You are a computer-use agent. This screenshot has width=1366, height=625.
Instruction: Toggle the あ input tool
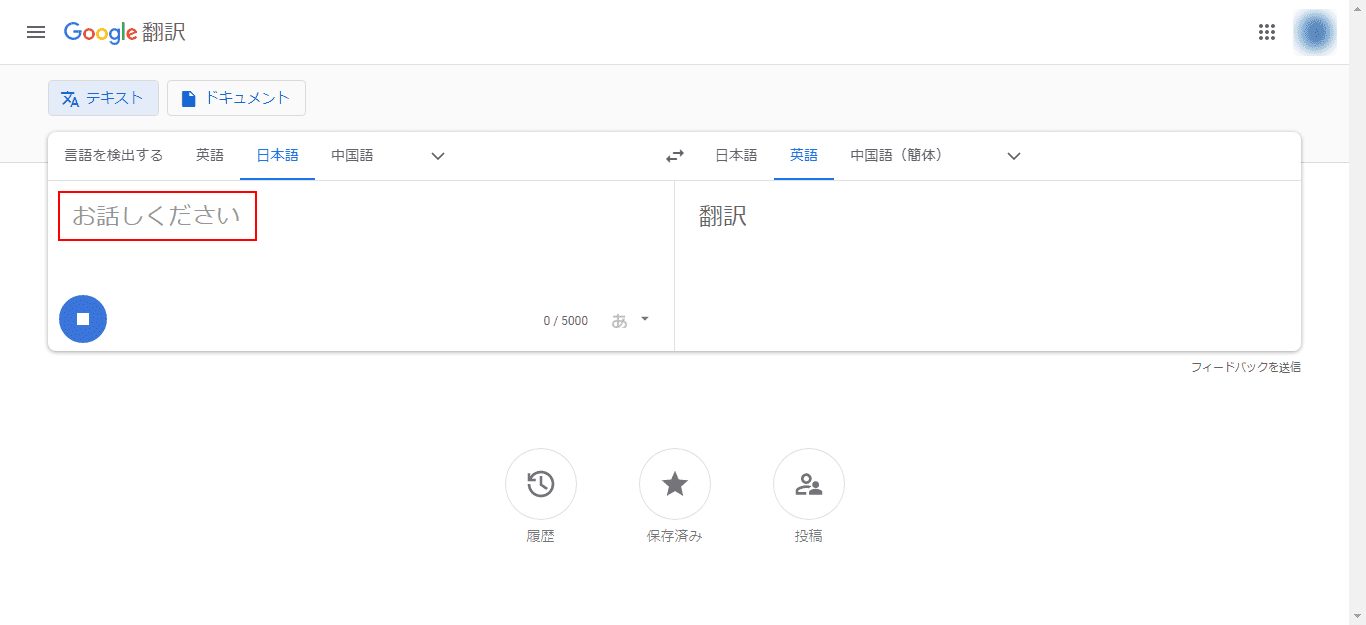click(619, 321)
